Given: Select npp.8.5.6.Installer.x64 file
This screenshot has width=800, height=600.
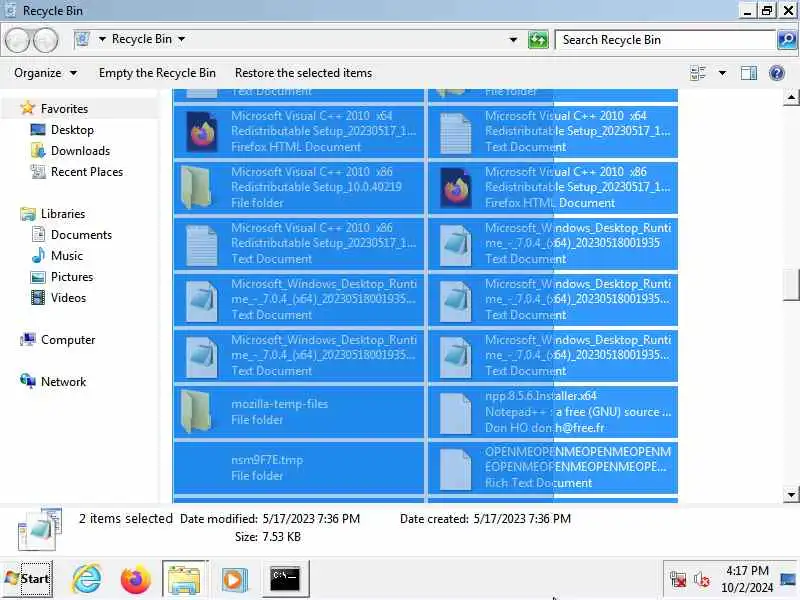Looking at the screenshot, I should point(553,412).
